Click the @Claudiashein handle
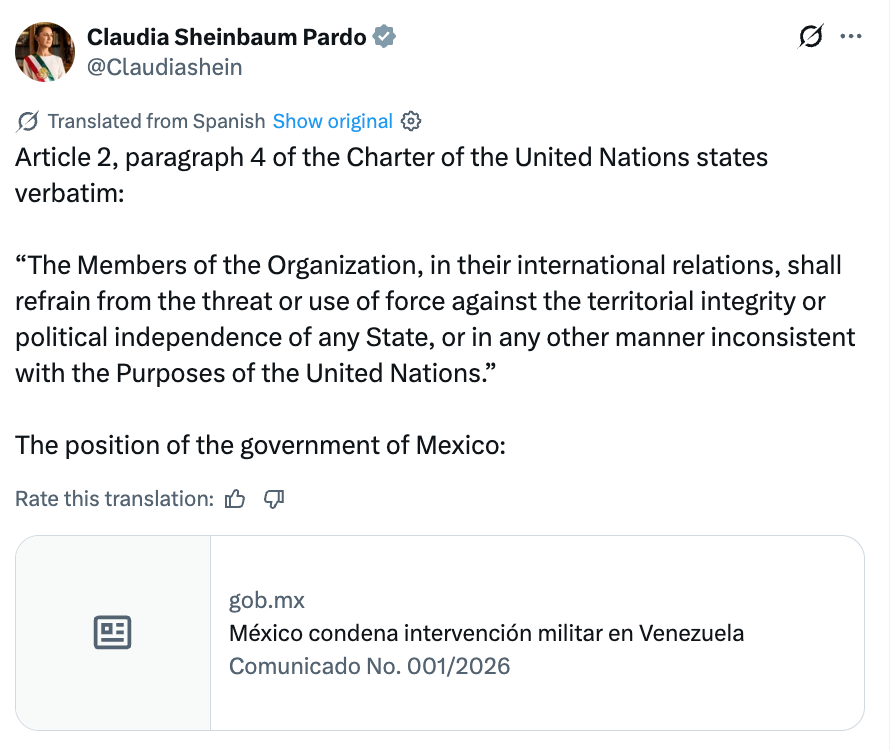Image resolution: width=896 pixels, height=750 pixels. point(165,67)
